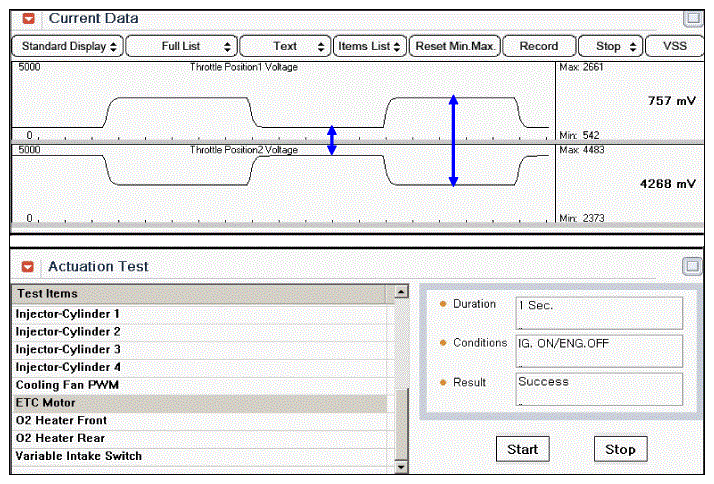Click the Max: 2661 reading
The width and height of the screenshot is (714, 484).
581,67
